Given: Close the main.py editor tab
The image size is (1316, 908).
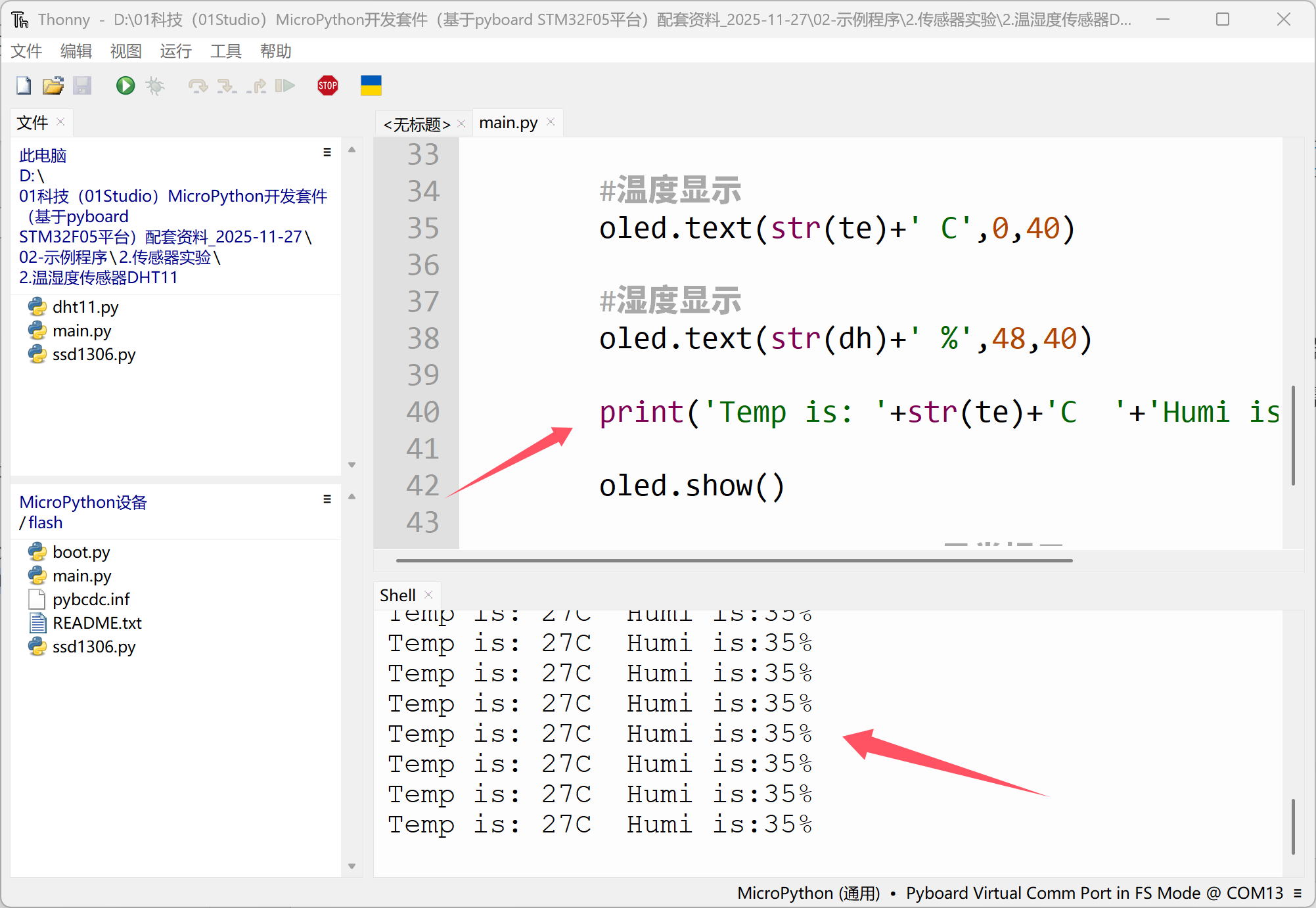Looking at the screenshot, I should click(551, 122).
